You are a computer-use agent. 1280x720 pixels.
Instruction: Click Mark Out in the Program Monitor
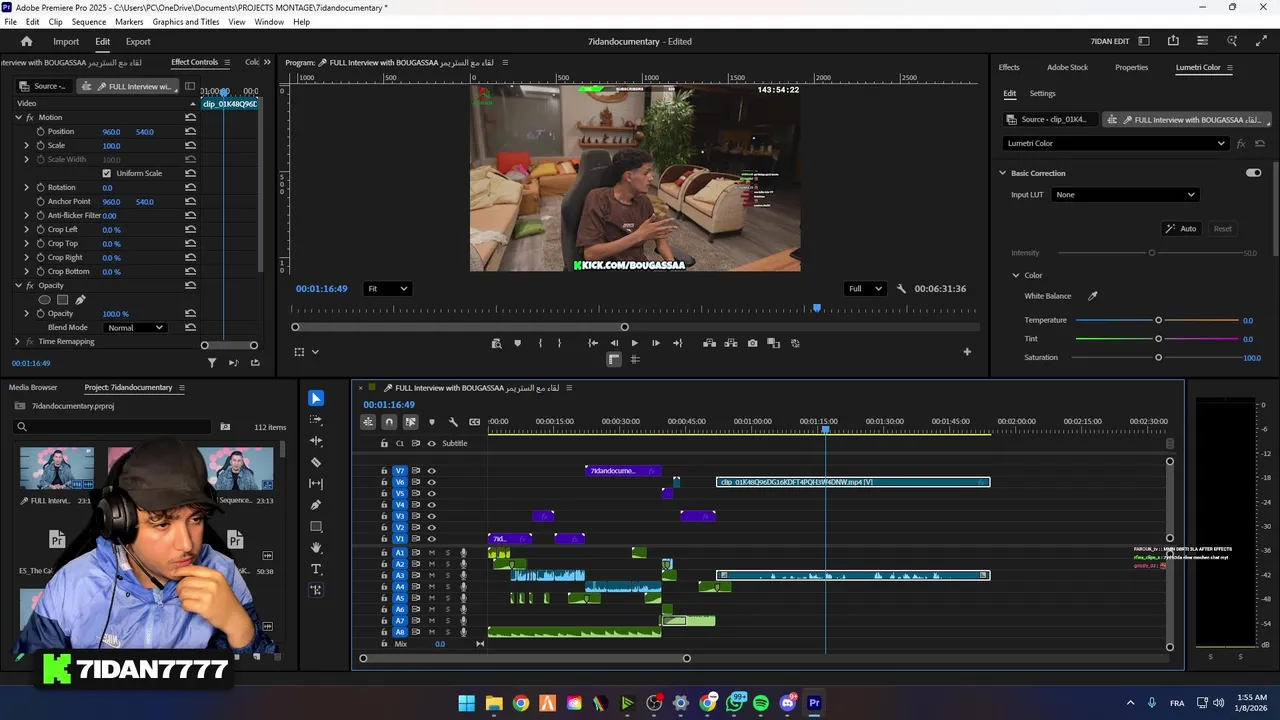point(559,343)
